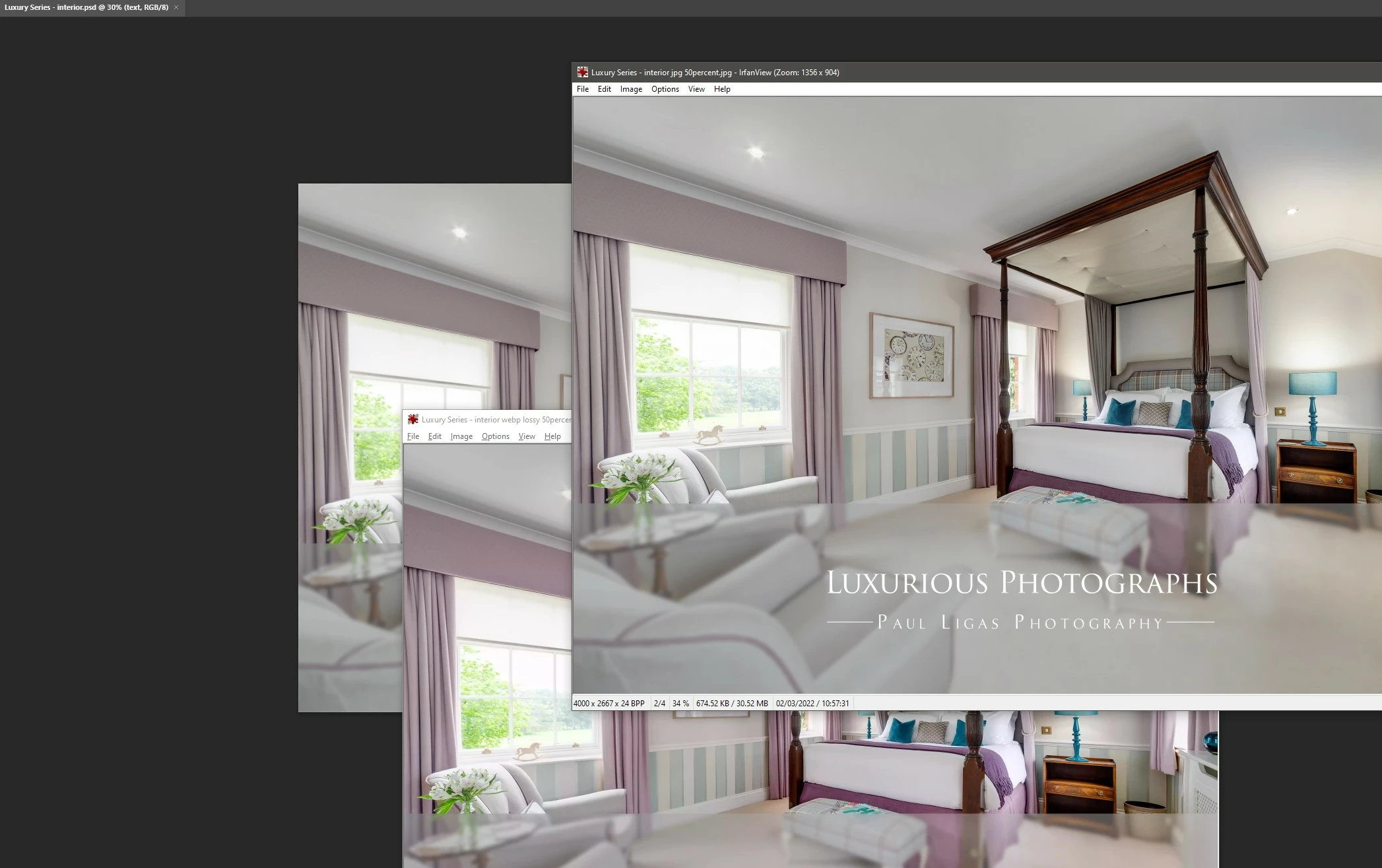This screenshot has width=1382, height=868.
Task: Open the Help menu in the jpg IrfanView window
Action: [722, 89]
